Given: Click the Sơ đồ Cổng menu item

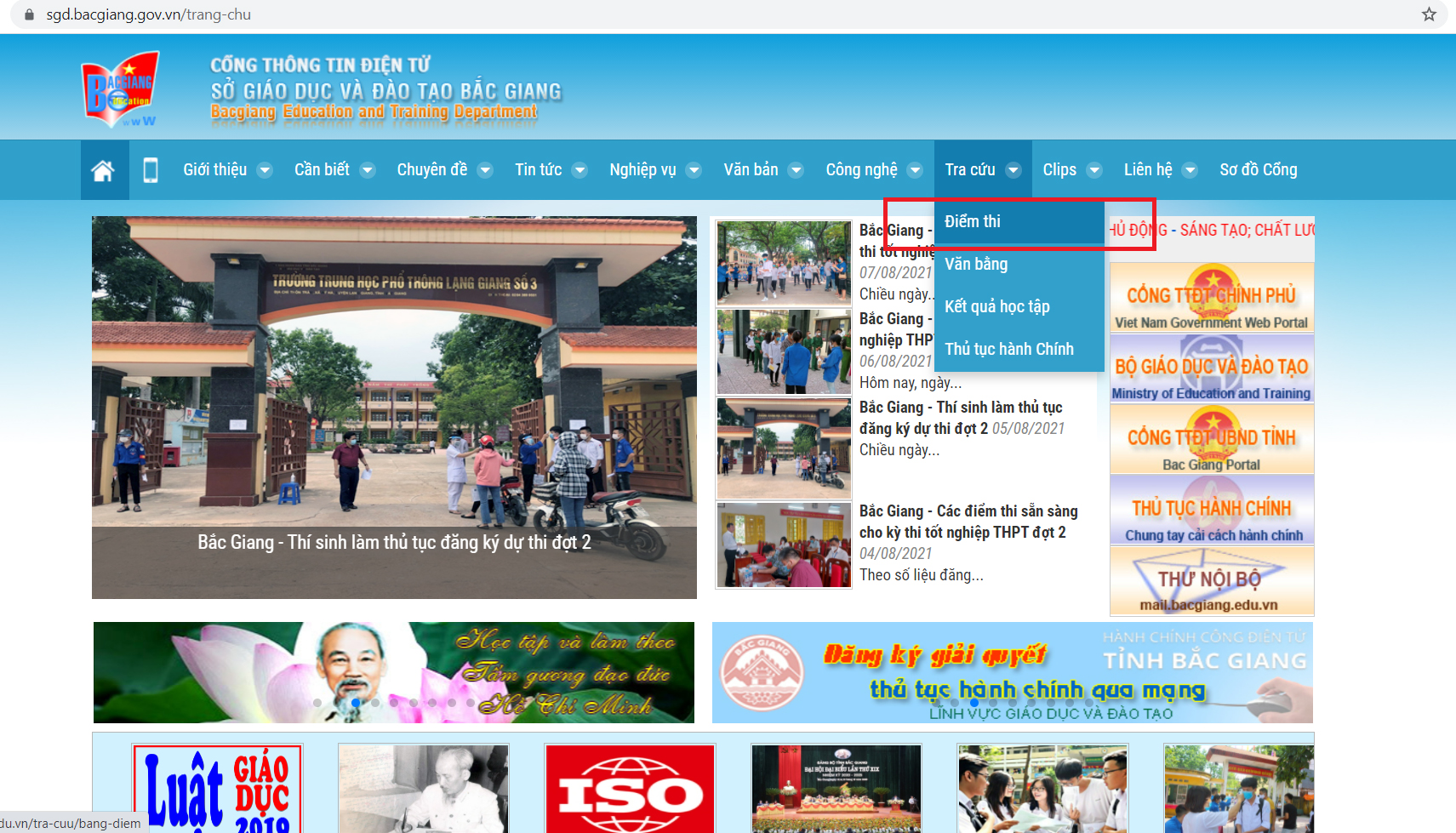Looking at the screenshot, I should pos(1259,169).
